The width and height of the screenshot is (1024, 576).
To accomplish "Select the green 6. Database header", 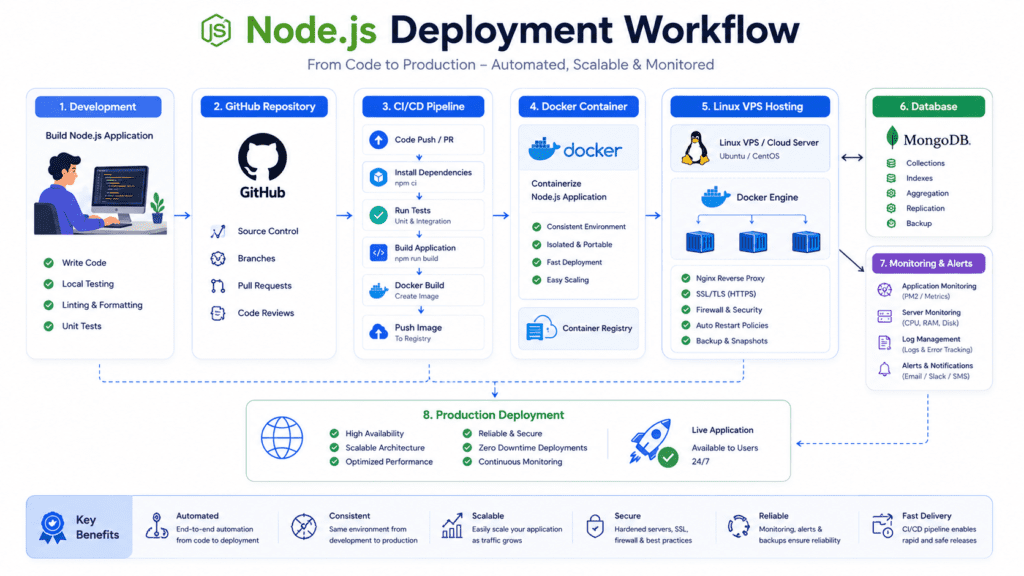I will (928, 106).
